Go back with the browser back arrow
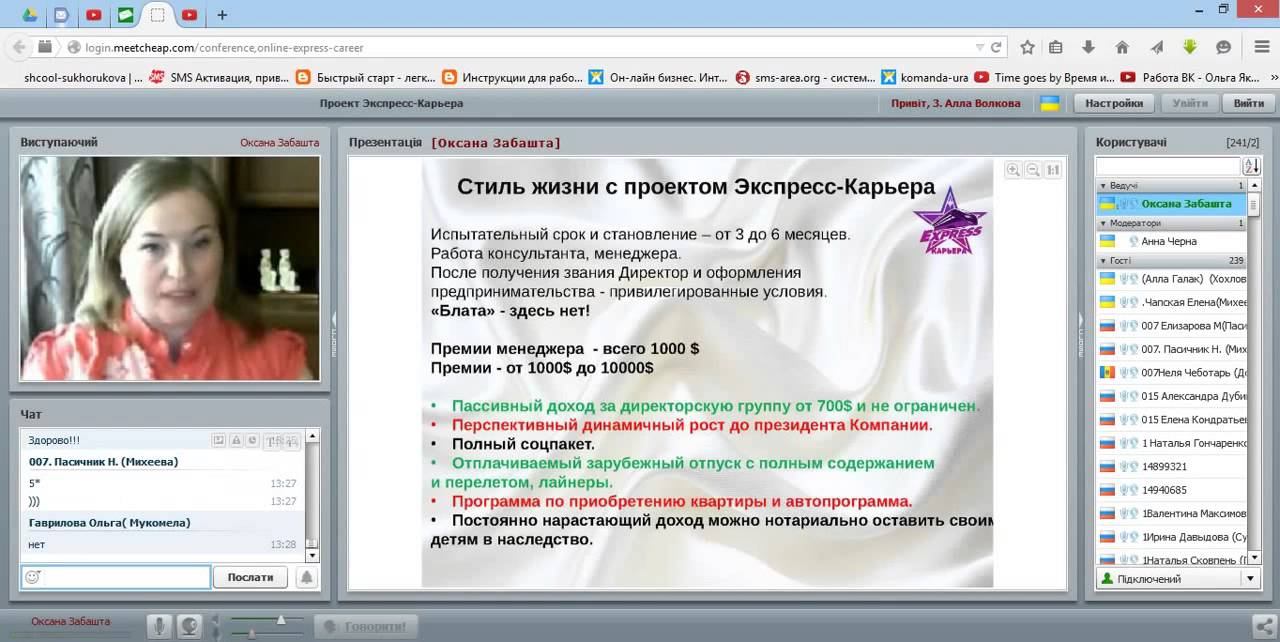 point(17,47)
